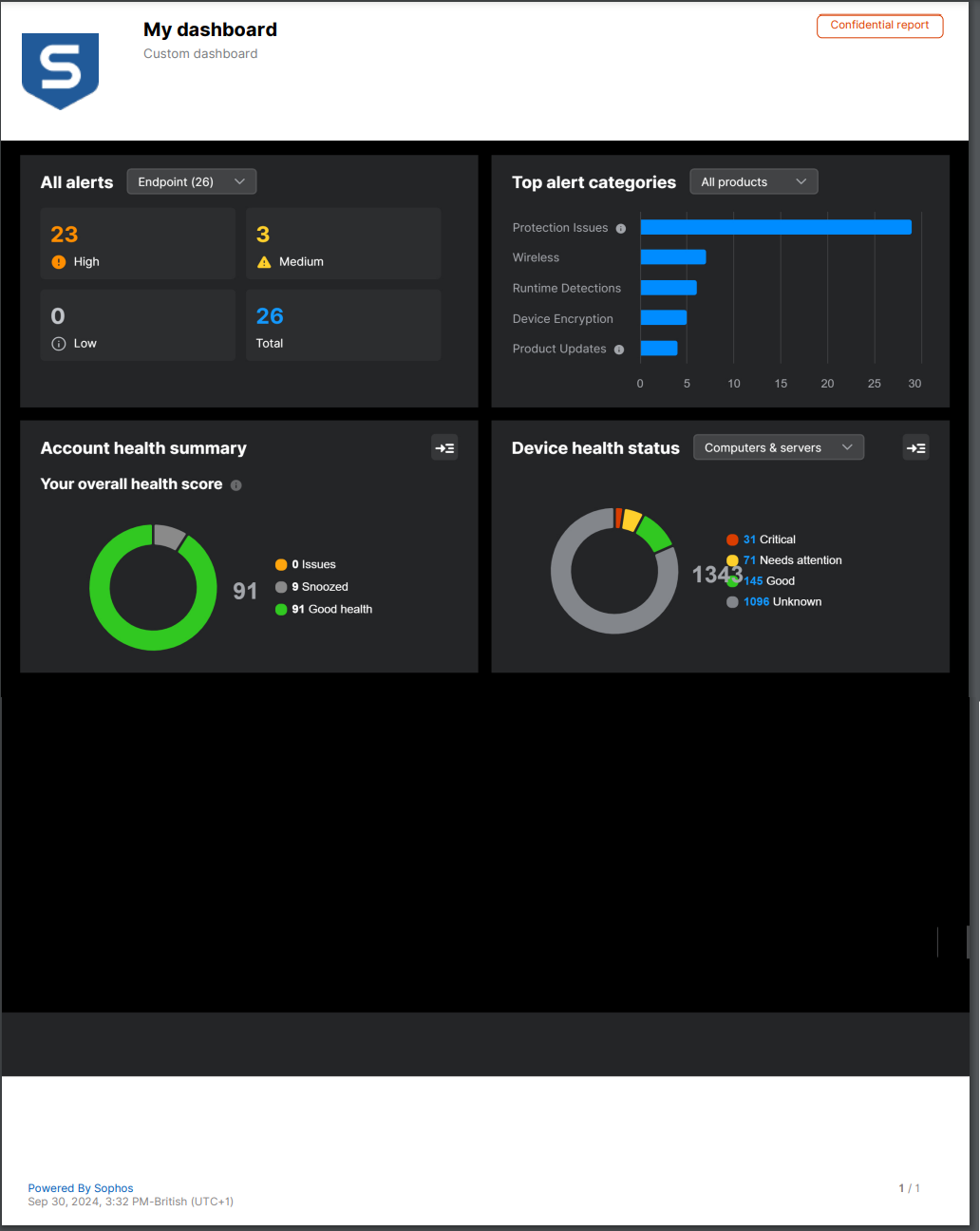This screenshot has height=1231, width=980.
Task: Click info icon by overall health score
Action: click(x=236, y=485)
